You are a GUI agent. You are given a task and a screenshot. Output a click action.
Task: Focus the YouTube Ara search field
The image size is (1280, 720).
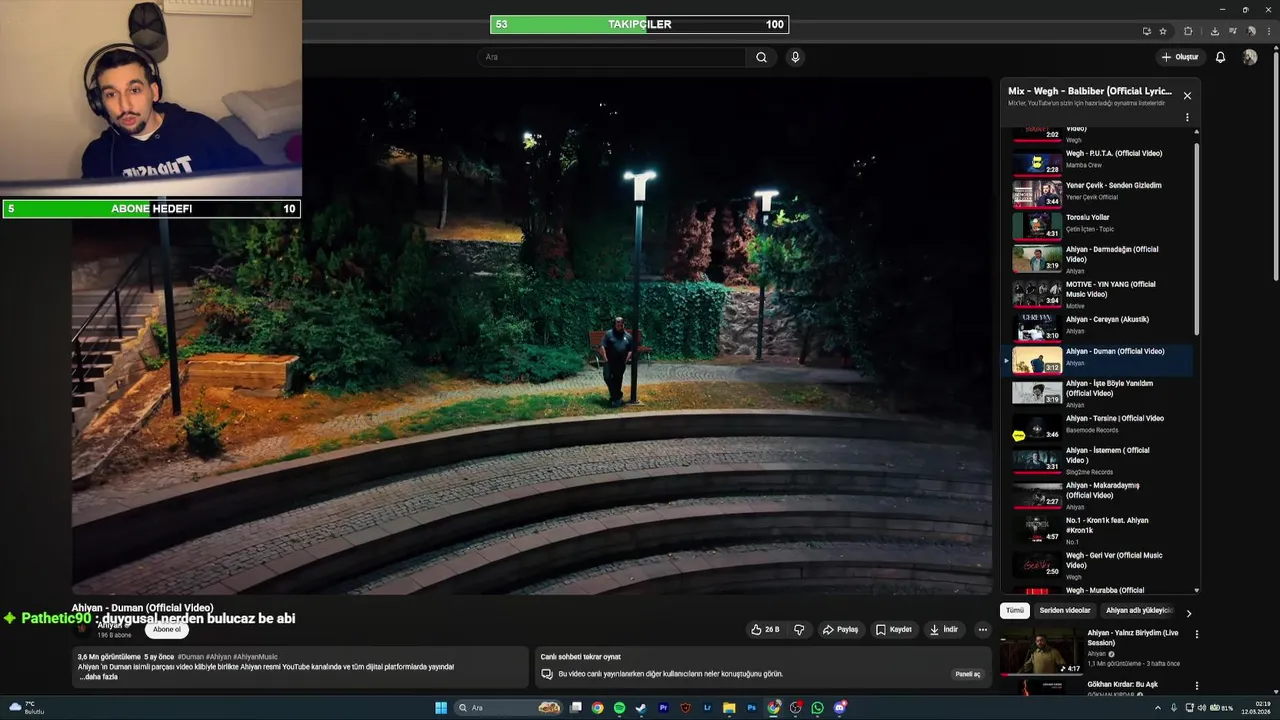(612, 57)
